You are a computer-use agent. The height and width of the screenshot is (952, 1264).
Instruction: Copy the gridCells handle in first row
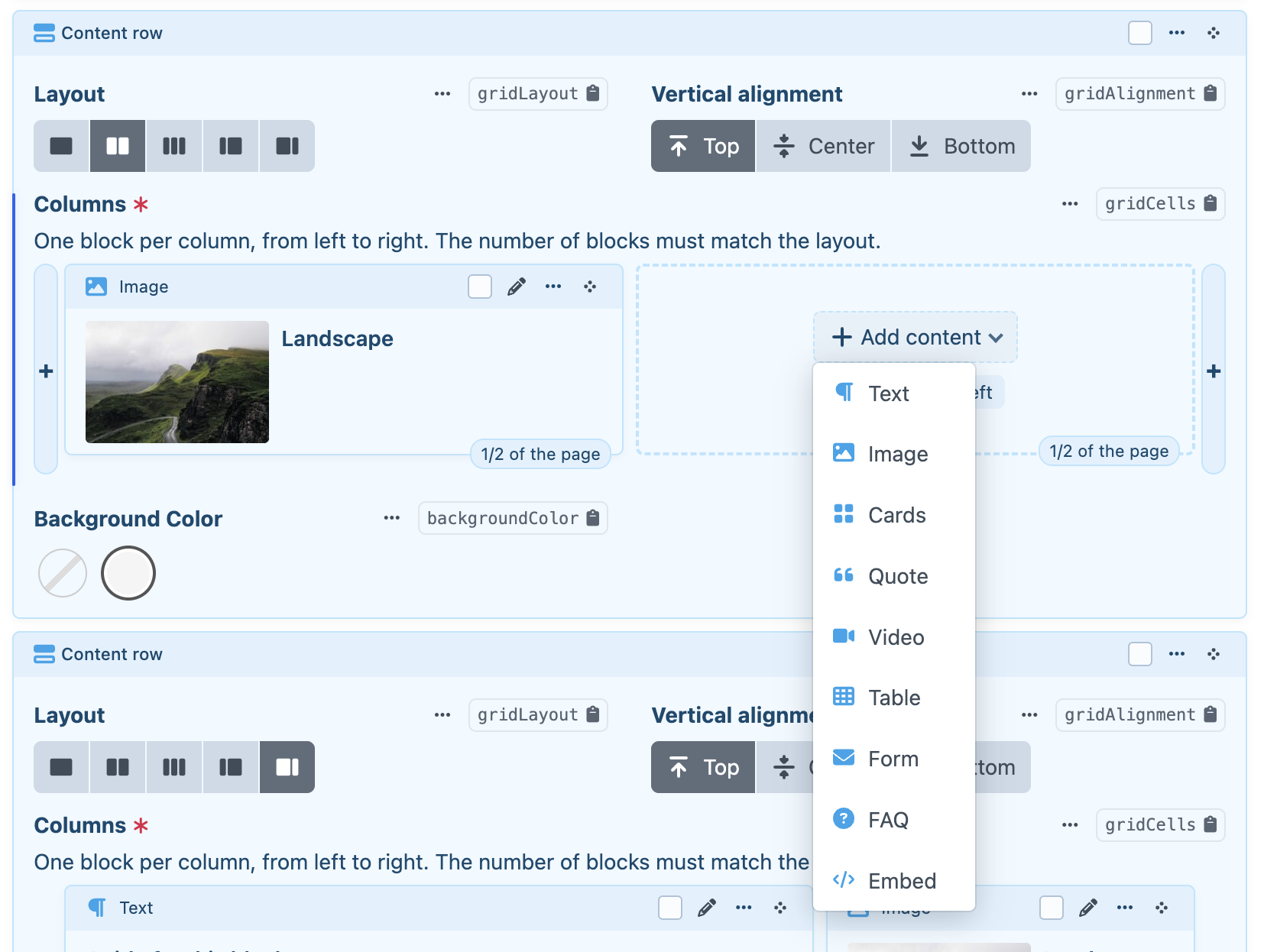click(x=1160, y=204)
